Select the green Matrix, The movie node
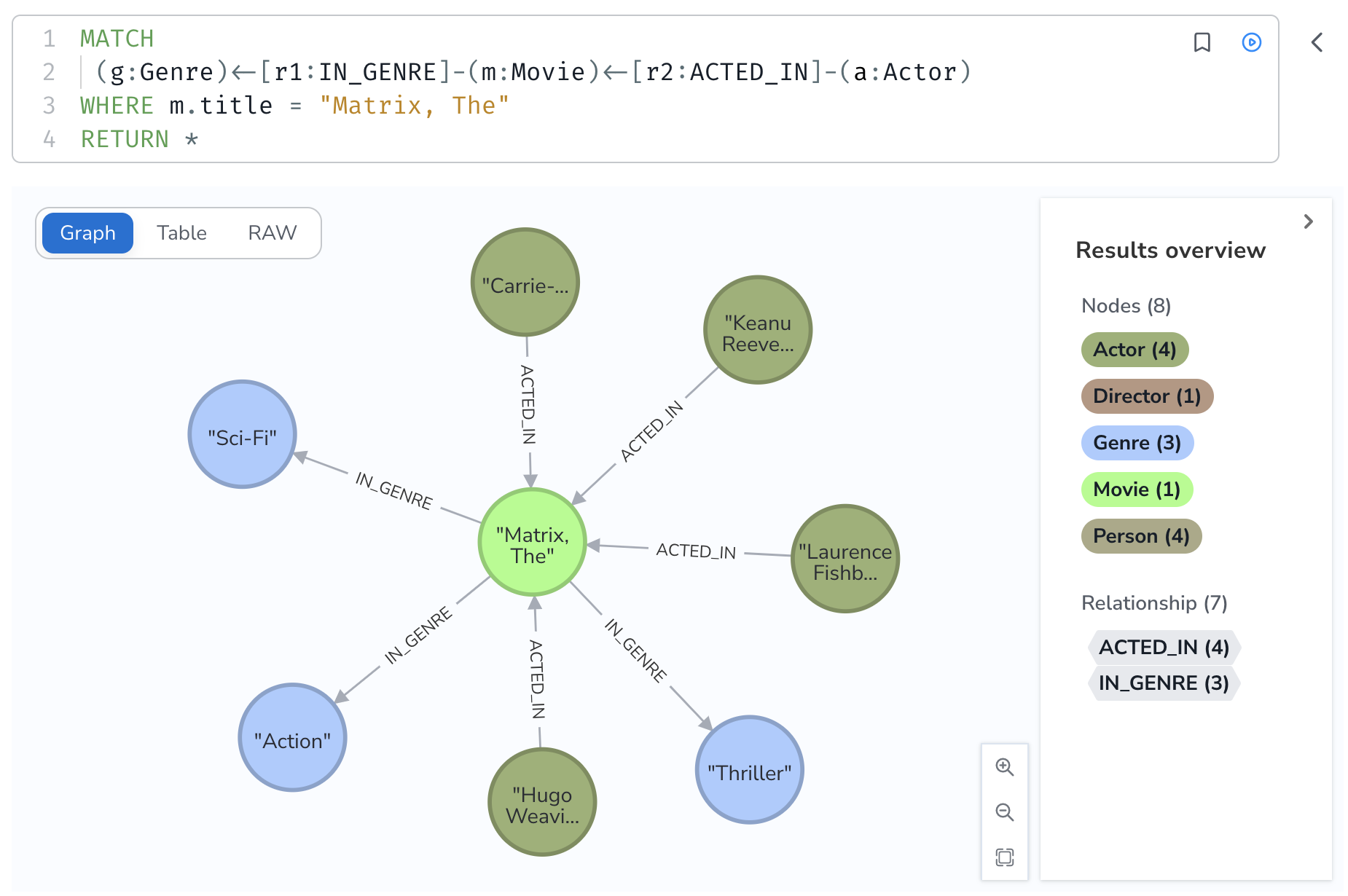The width and height of the screenshot is (1348, 896). (x=533, y=542)
